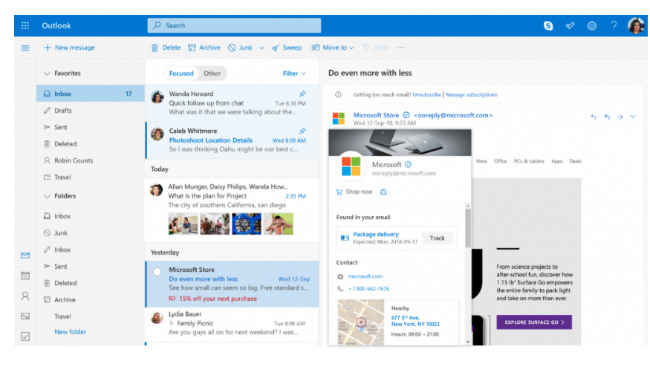The image size is (650, 377).
Task: Open the settings gear icon
Action: pyautogui.click(x=592, y=26)
